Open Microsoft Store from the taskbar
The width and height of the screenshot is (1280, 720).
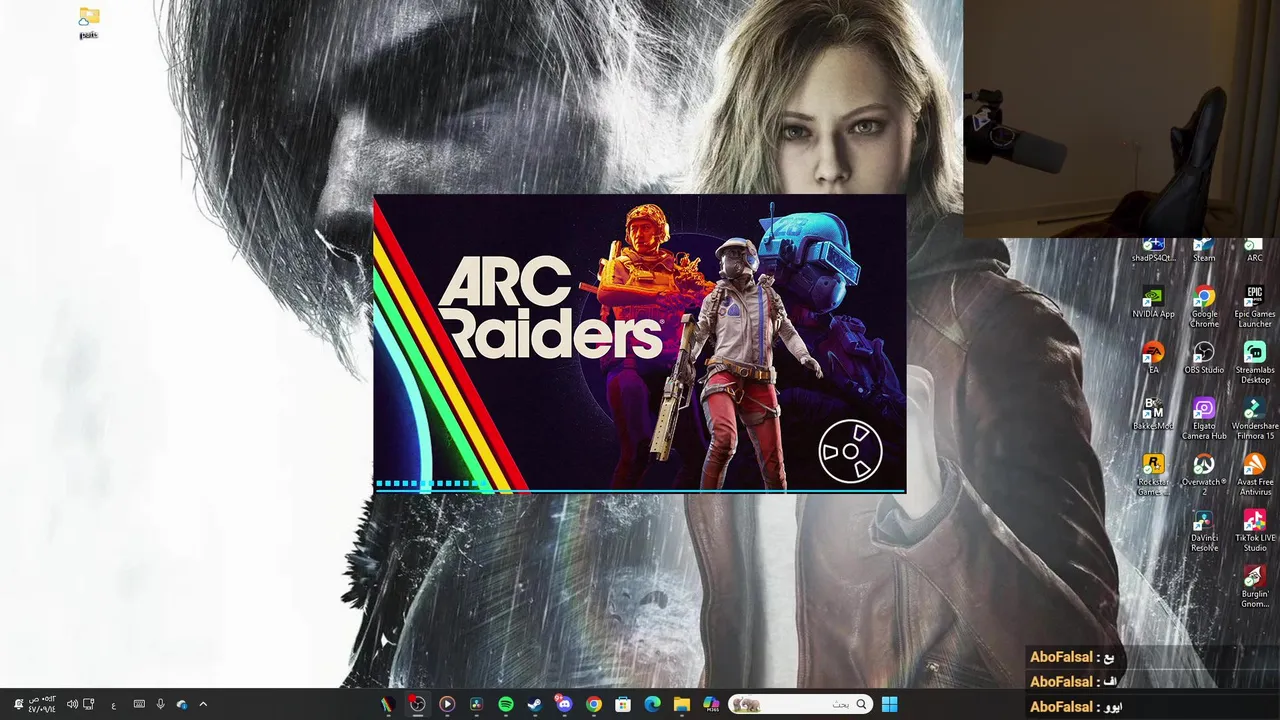[623, 704]
